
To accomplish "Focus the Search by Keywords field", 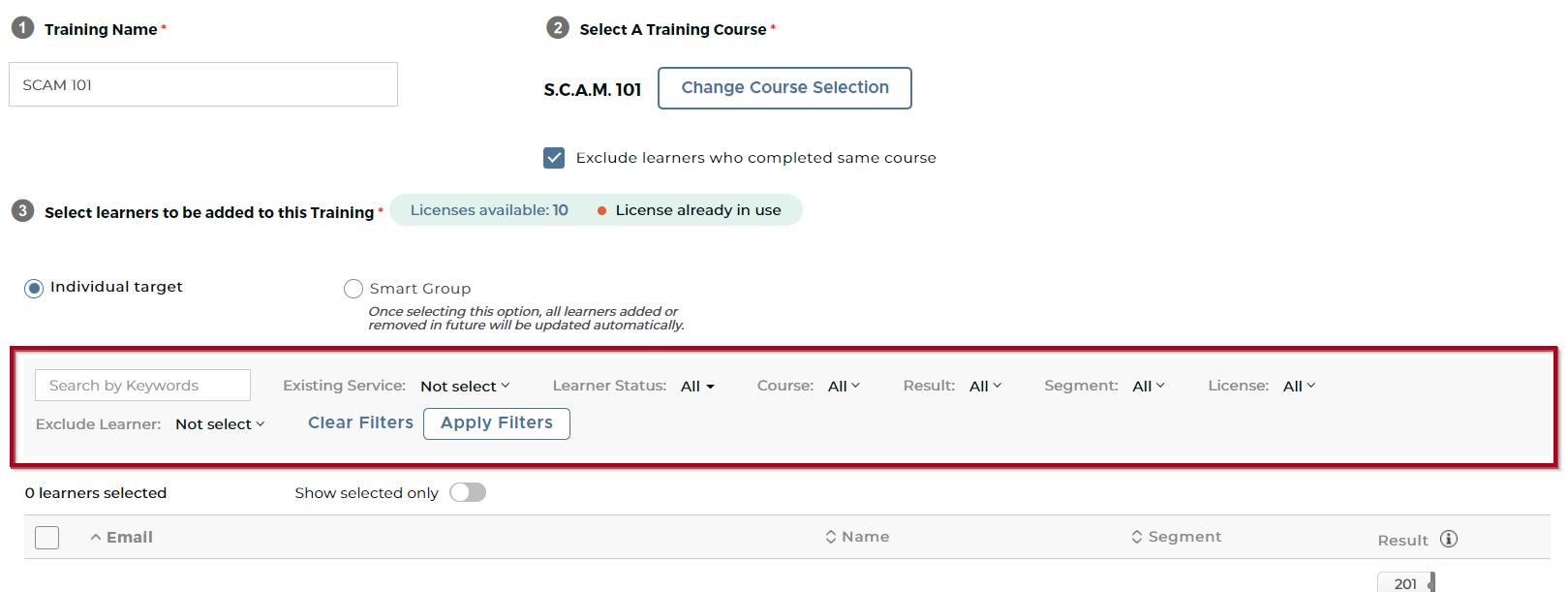I will pyautogui.click(x=142, y=386).
